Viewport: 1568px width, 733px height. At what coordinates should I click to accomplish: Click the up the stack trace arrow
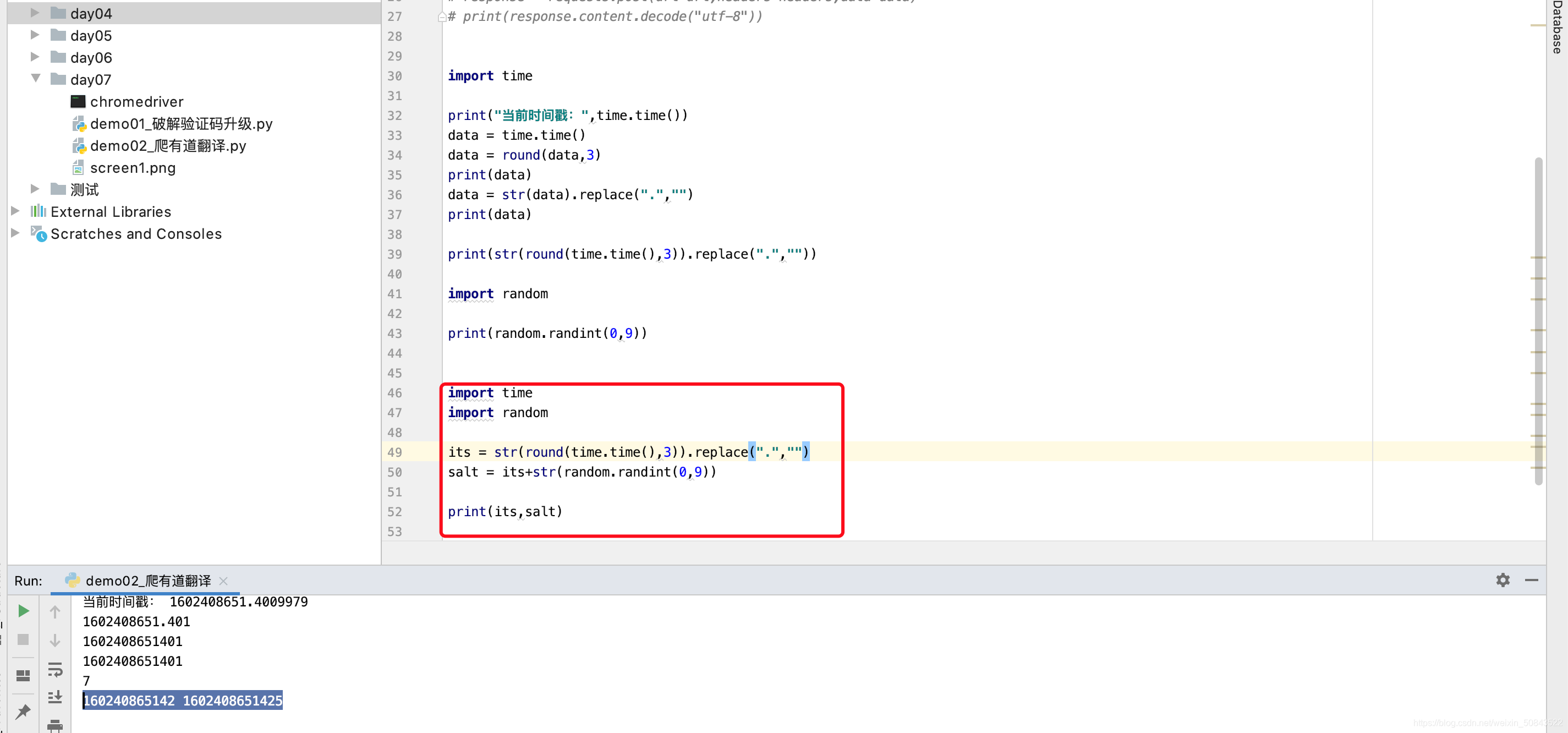pos(55,612)
